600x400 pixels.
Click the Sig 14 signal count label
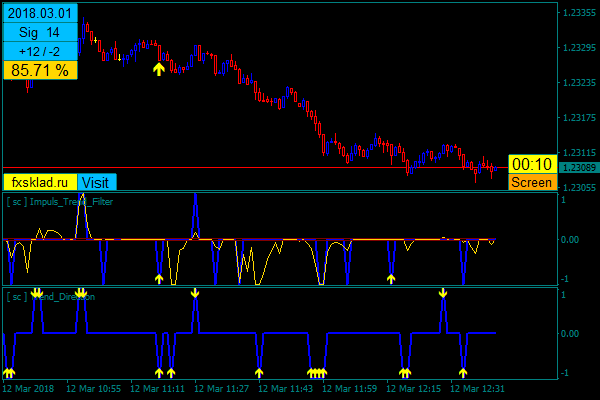click(40, 32)
